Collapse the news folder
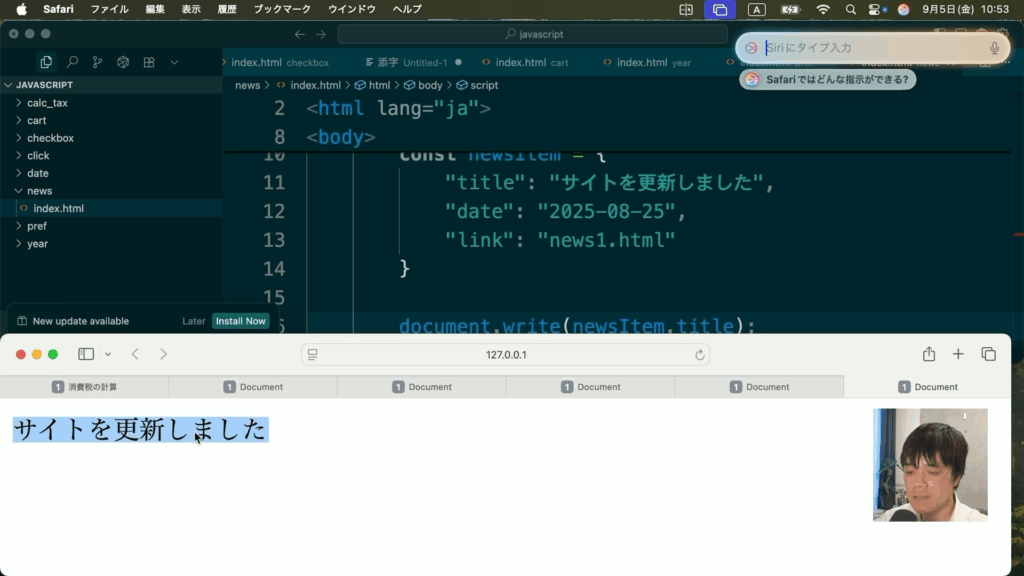This screenshot has width=1024, height=576. (39, 191)
